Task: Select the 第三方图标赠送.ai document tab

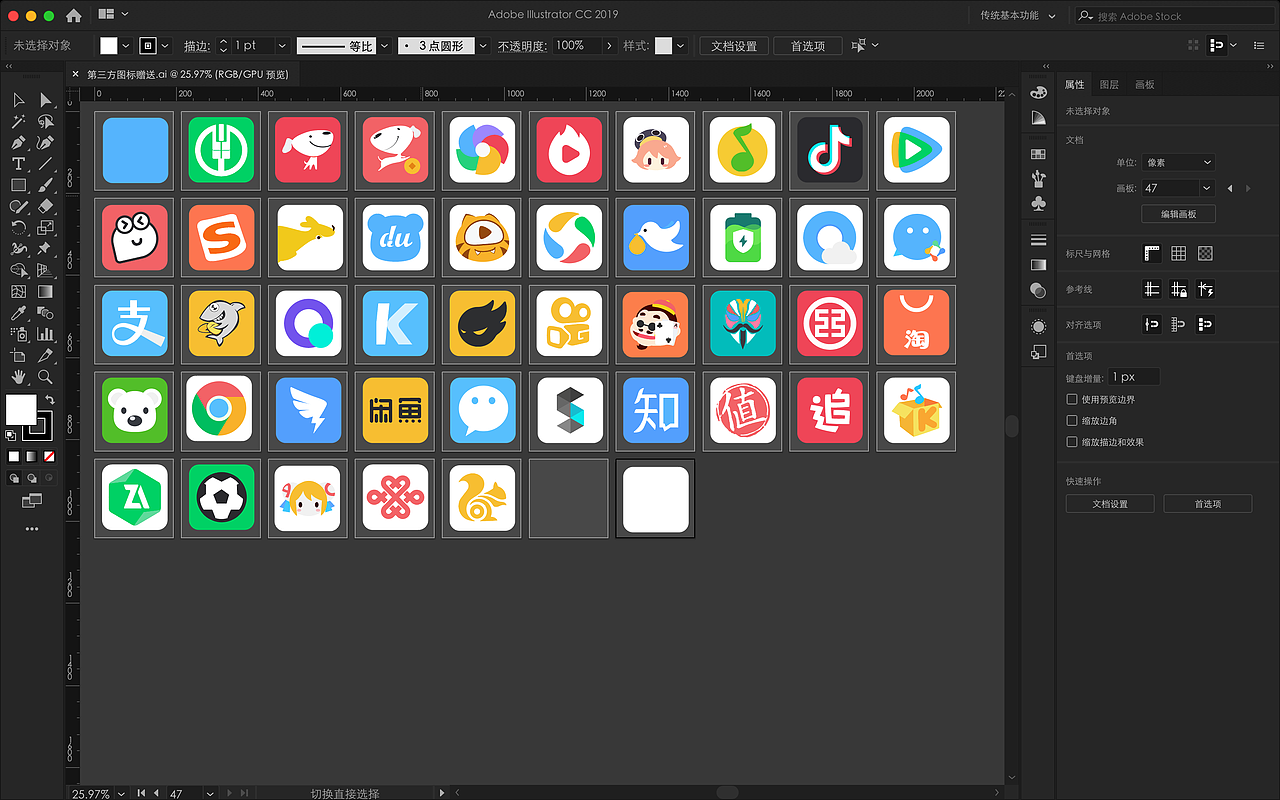Action: [x=187, y=74]
